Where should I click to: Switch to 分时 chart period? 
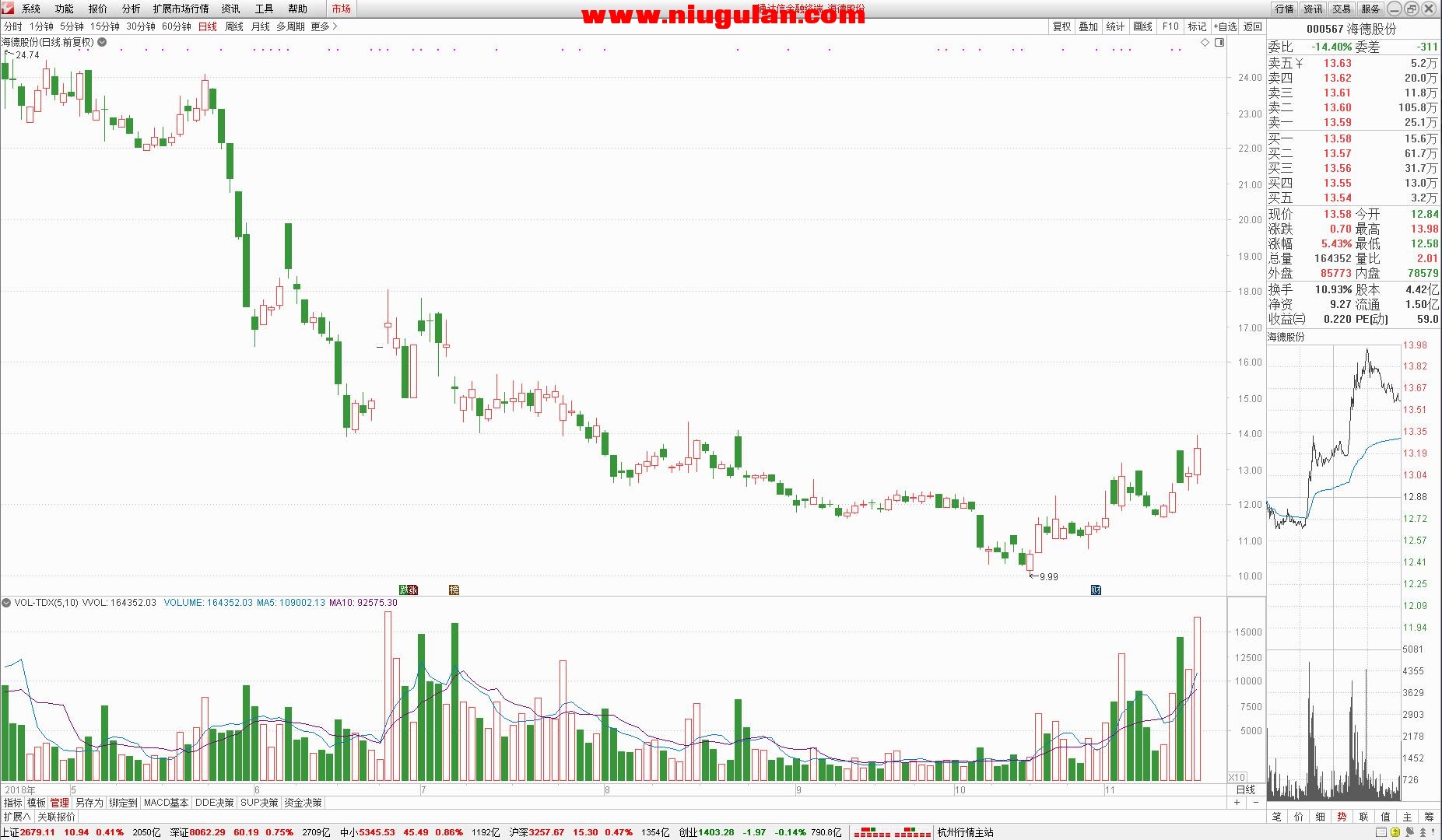(13, 26)
